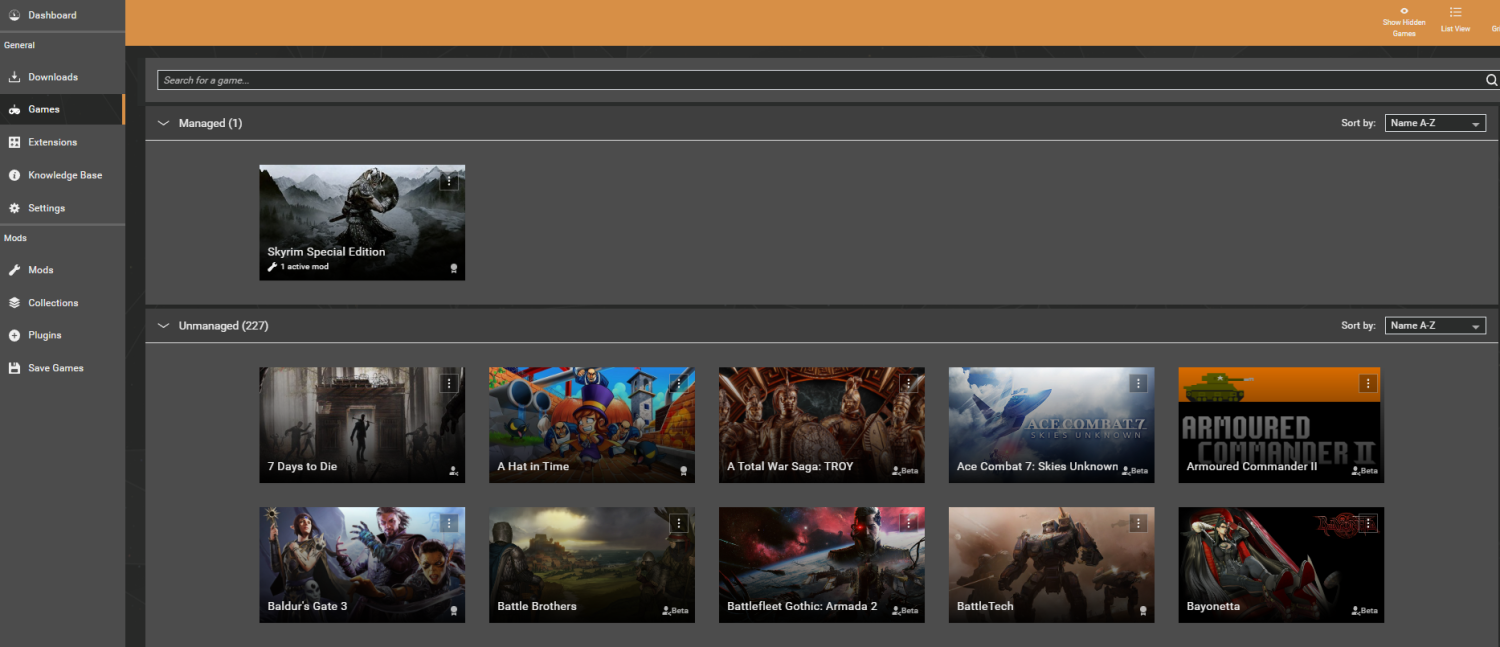Open Sort by dropdown for Managed
The image size is (1500, 647).
coord(1435,123)
